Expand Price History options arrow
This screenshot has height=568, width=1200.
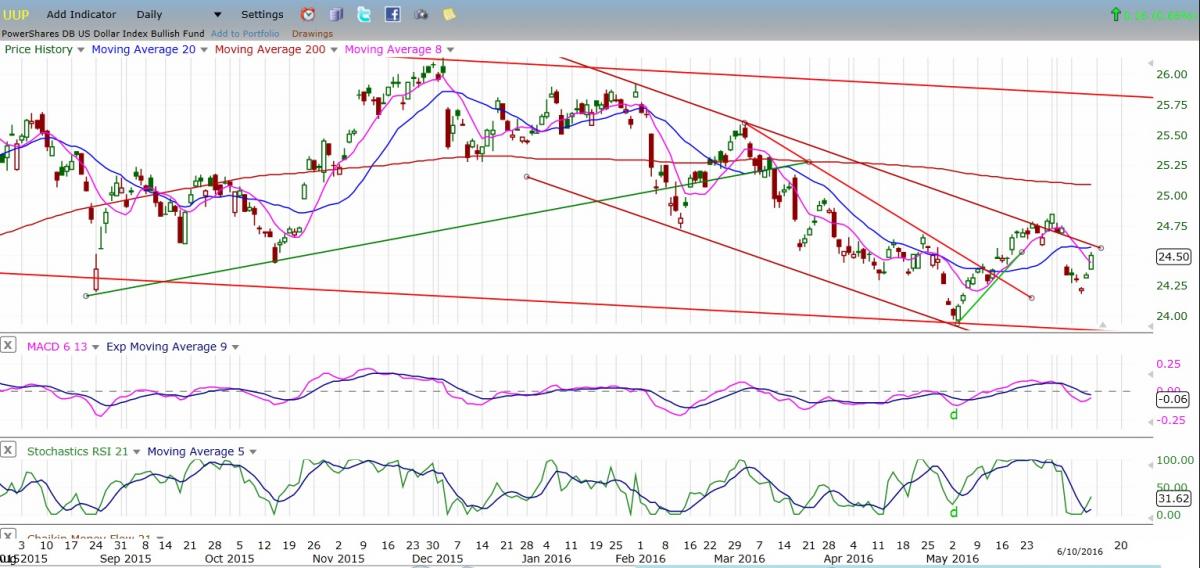click(81, 49)
